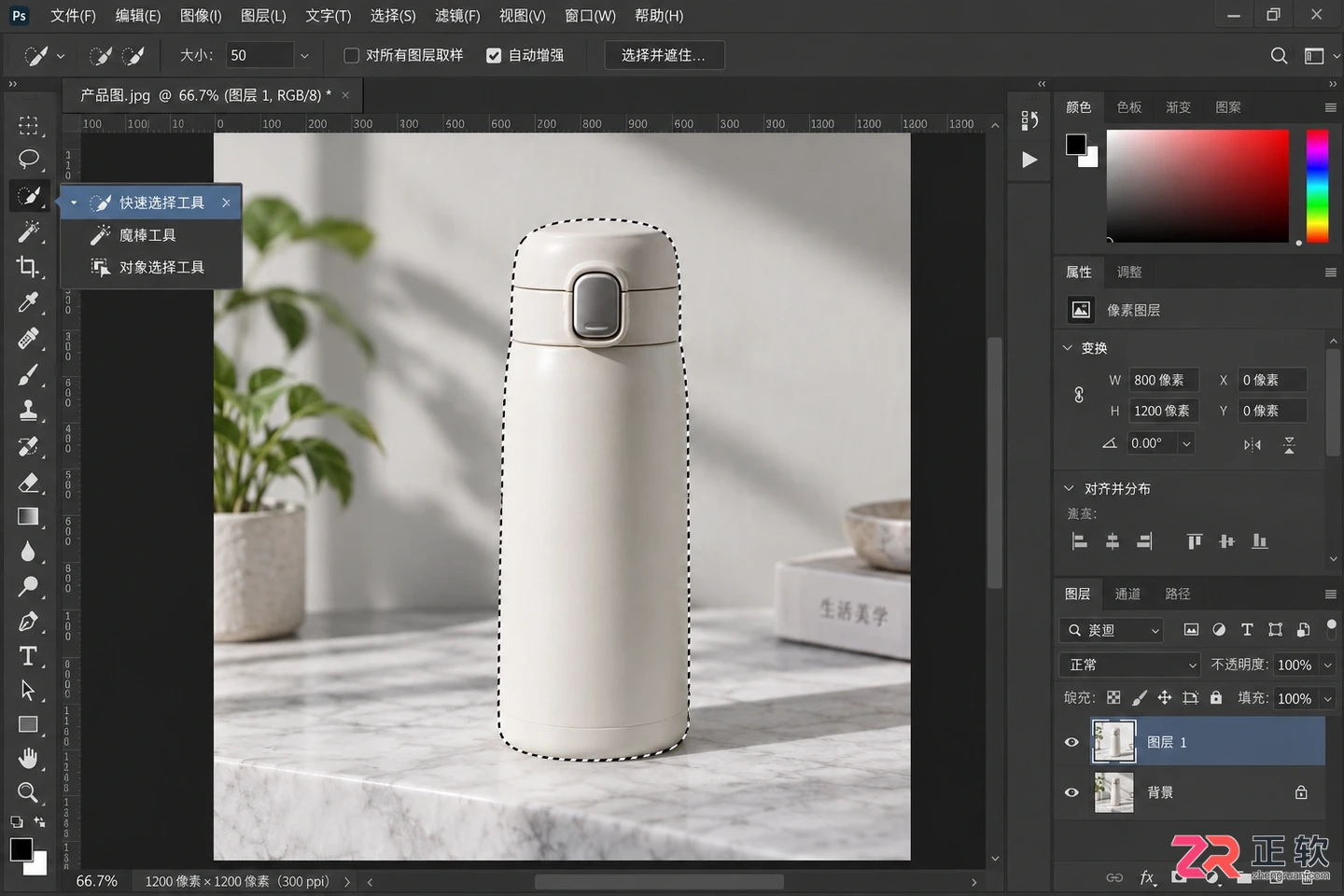Open rotation angle dropdown
This screenshot has width=1344, height=896.
tap(1186, 443)
